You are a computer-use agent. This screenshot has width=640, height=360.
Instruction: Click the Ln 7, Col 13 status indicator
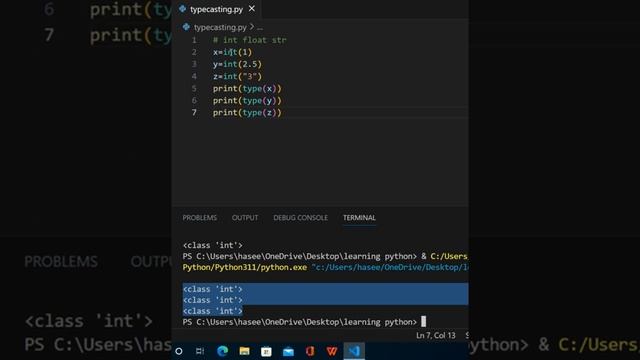[436, 336]
